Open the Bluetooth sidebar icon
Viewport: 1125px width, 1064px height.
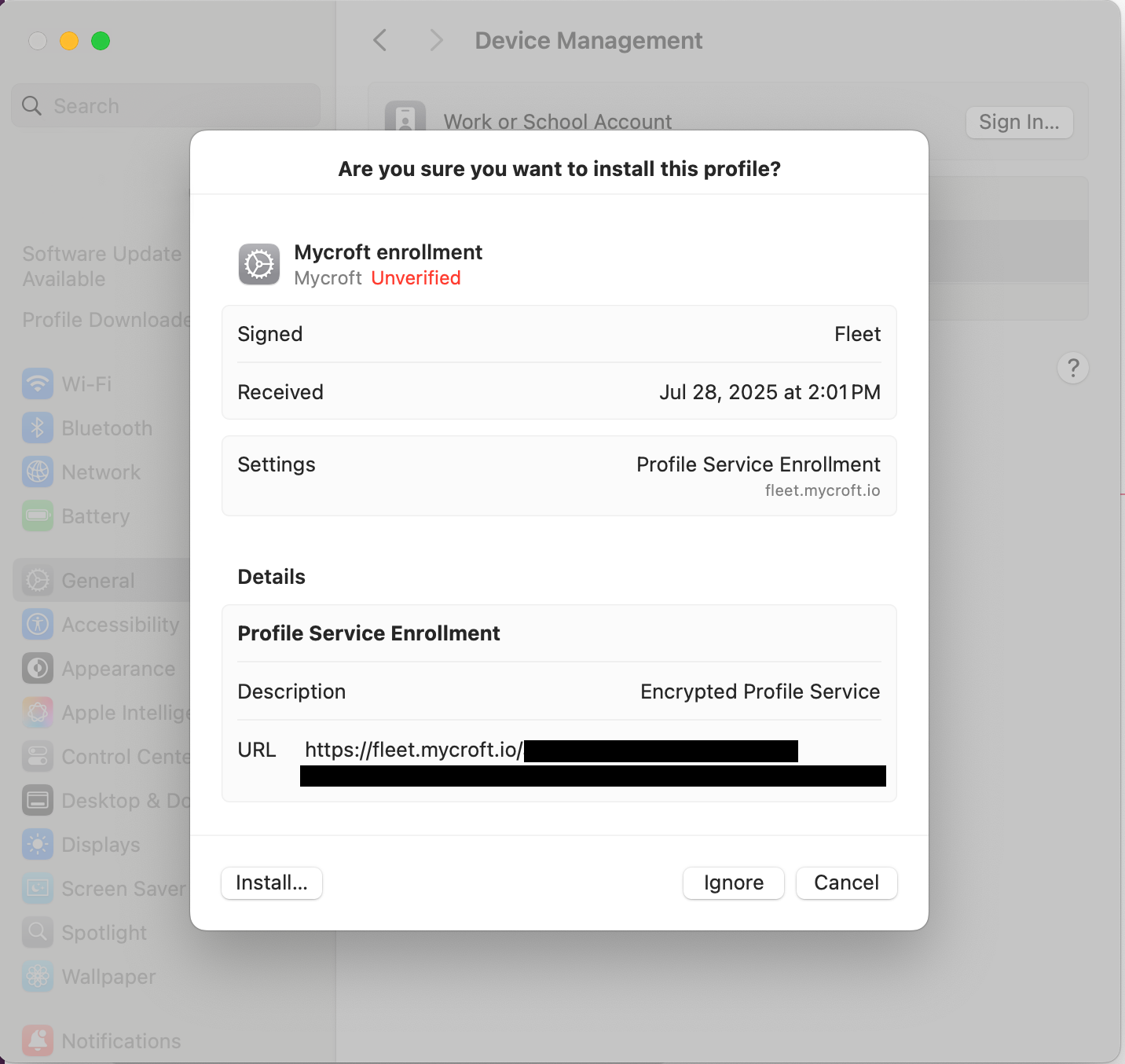pyautogui.click(x=38, y=428)
